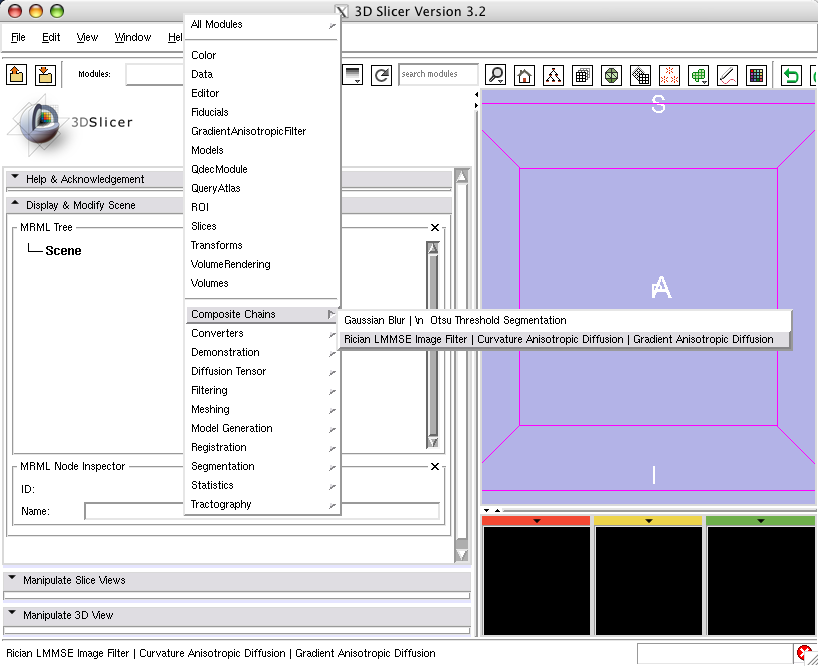Click the search modules text field
The width and height of the screenshot is (818, 666).
(x=437, y=74)
